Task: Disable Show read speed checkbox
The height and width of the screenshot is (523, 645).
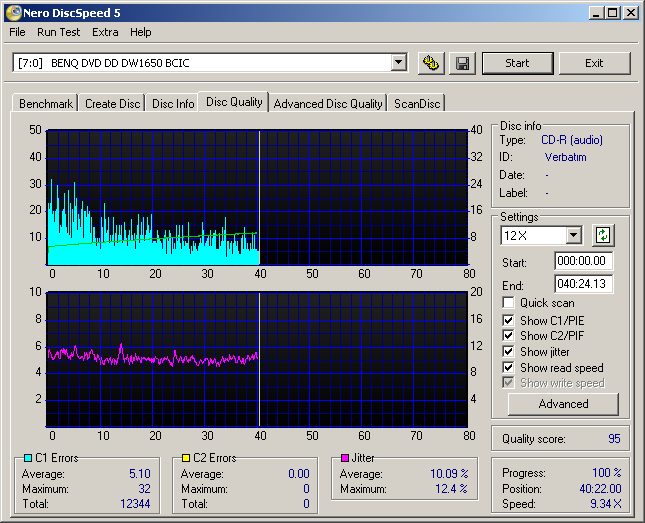Action: click(x=509, y=368)
